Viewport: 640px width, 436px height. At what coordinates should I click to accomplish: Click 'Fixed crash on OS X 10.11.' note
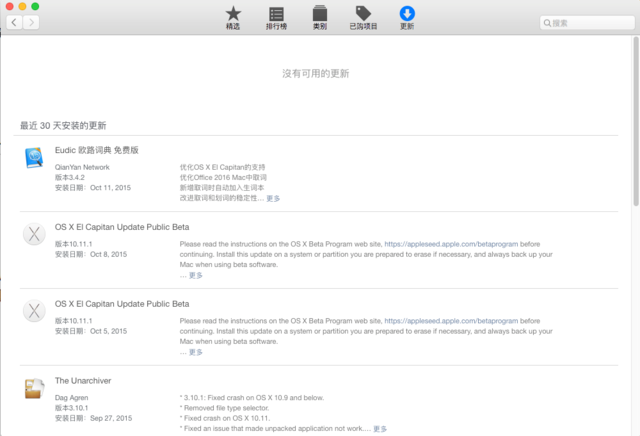(225, 418)
